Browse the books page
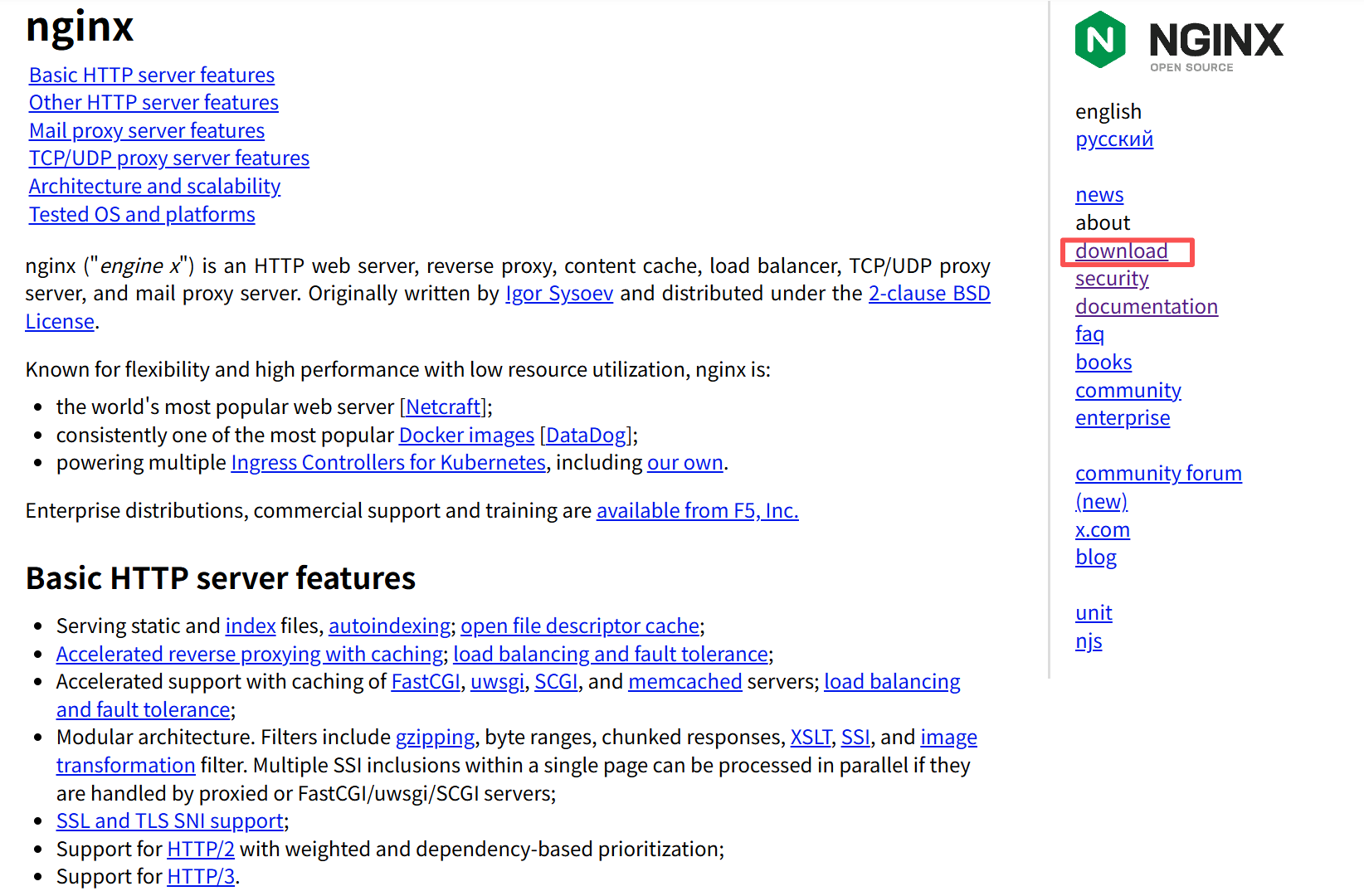Viewport: 1364px width, 896px height. [x=1103, y=362]
